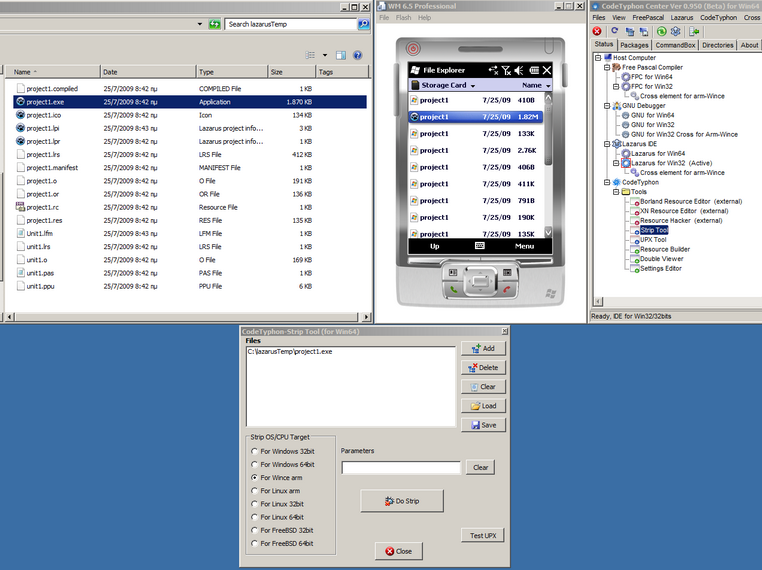Click the red power button on the phone emulator
The image size is (762, 570).
[413, 49]
